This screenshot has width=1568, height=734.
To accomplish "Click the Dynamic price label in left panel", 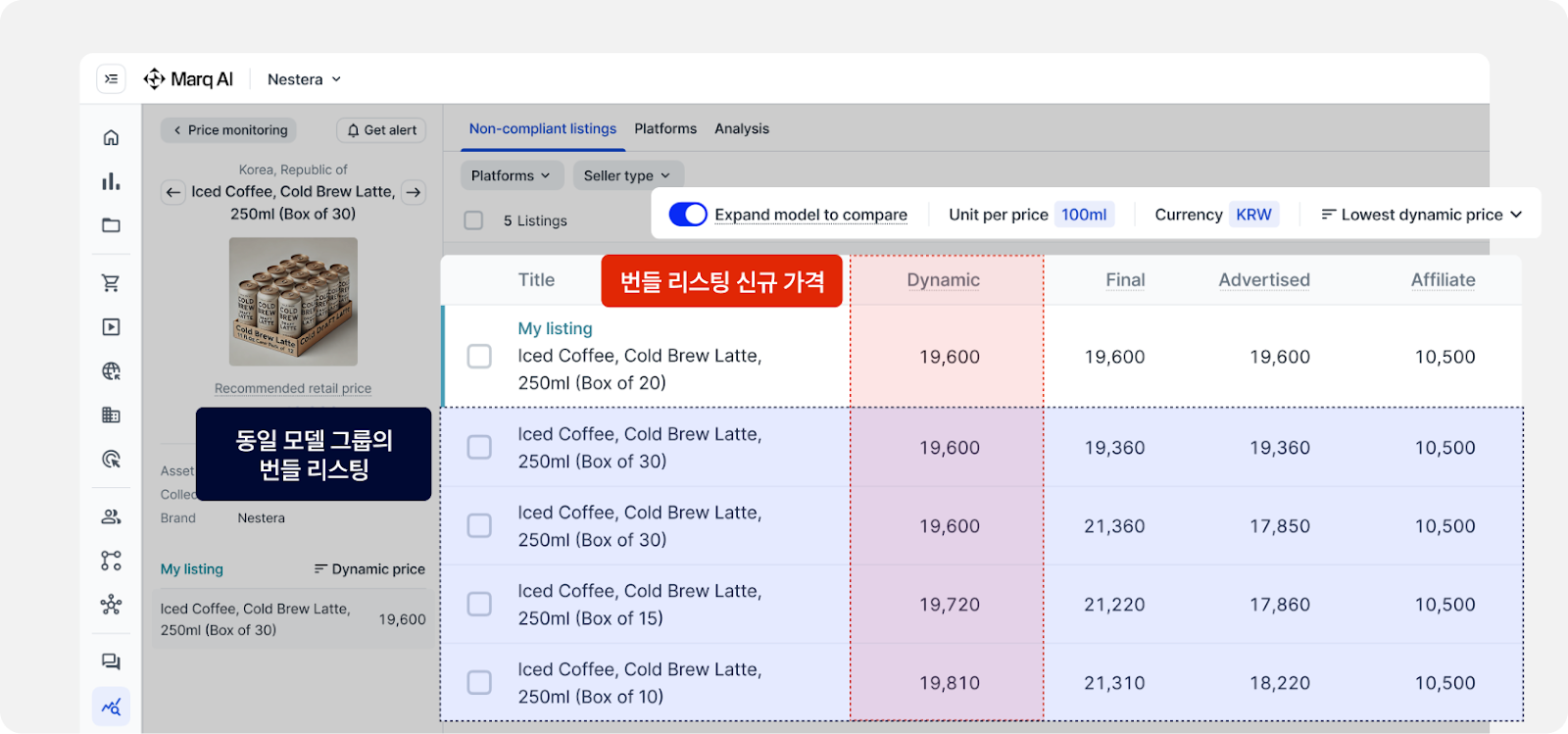I will coord(378,569).
